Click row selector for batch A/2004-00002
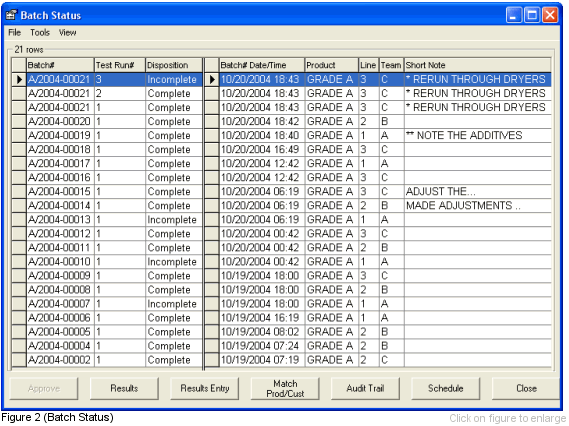This screenshot has width=569, height=426. coord(19,360)
